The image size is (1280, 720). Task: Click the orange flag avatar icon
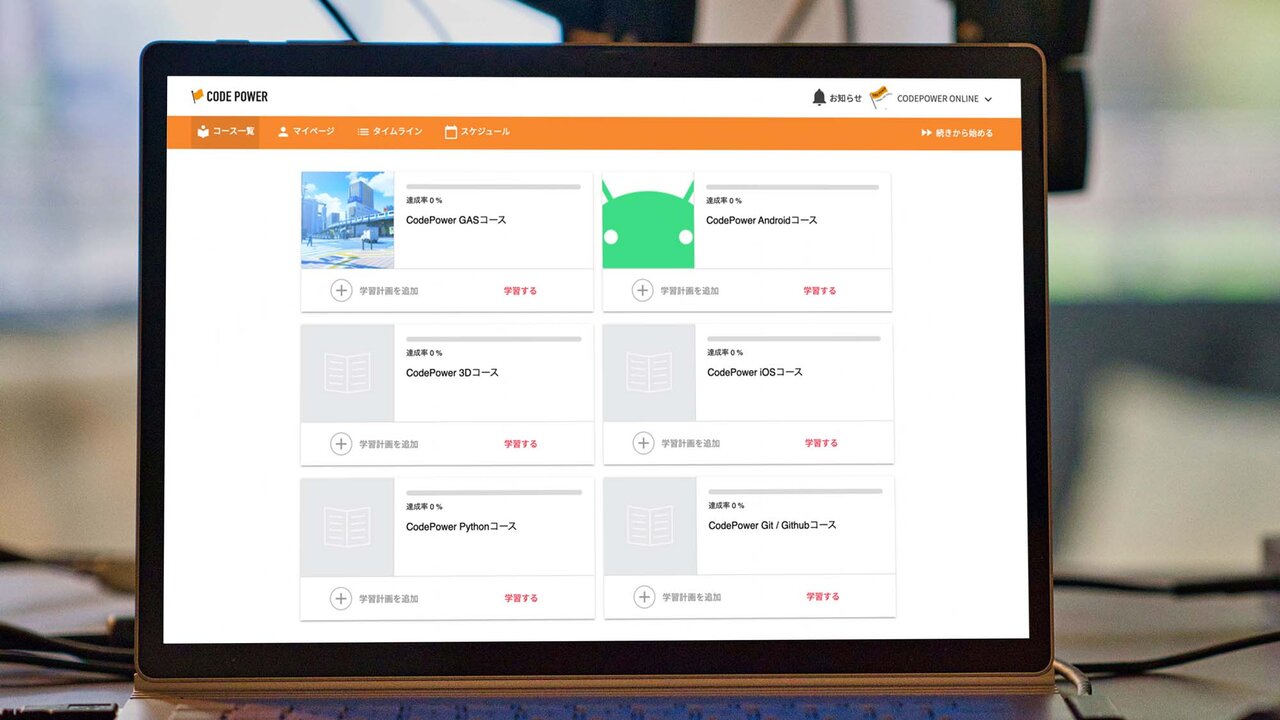click(x=880, y=97)
